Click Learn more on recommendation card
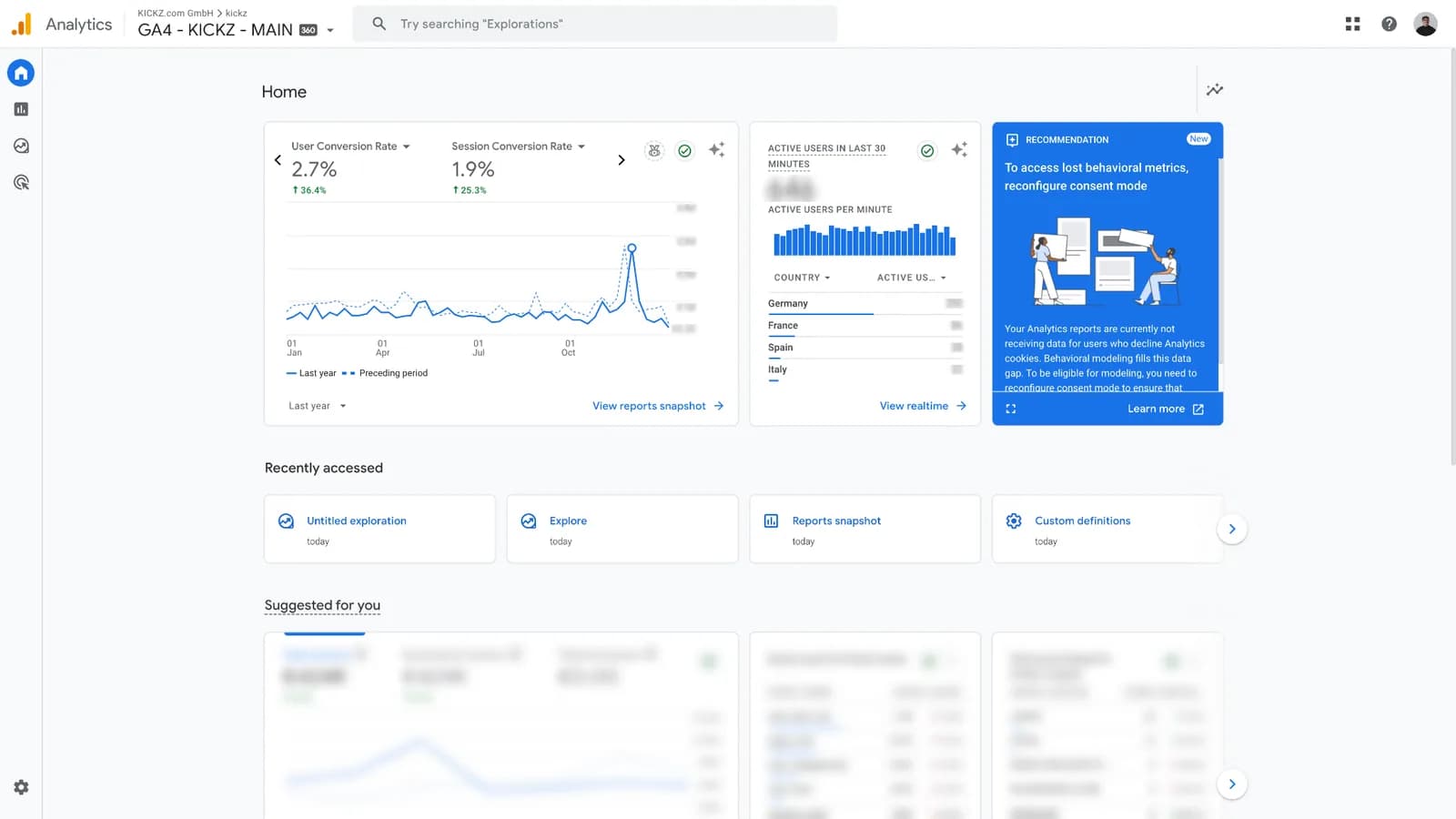The width and height of the screenshot is (1456, 819). [x=1166, y=409]
